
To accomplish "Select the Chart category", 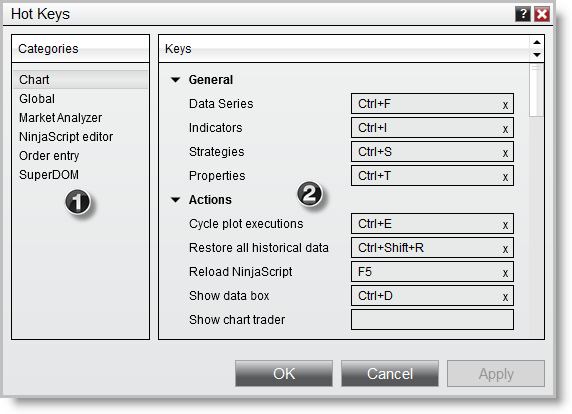I will (81, 80).
